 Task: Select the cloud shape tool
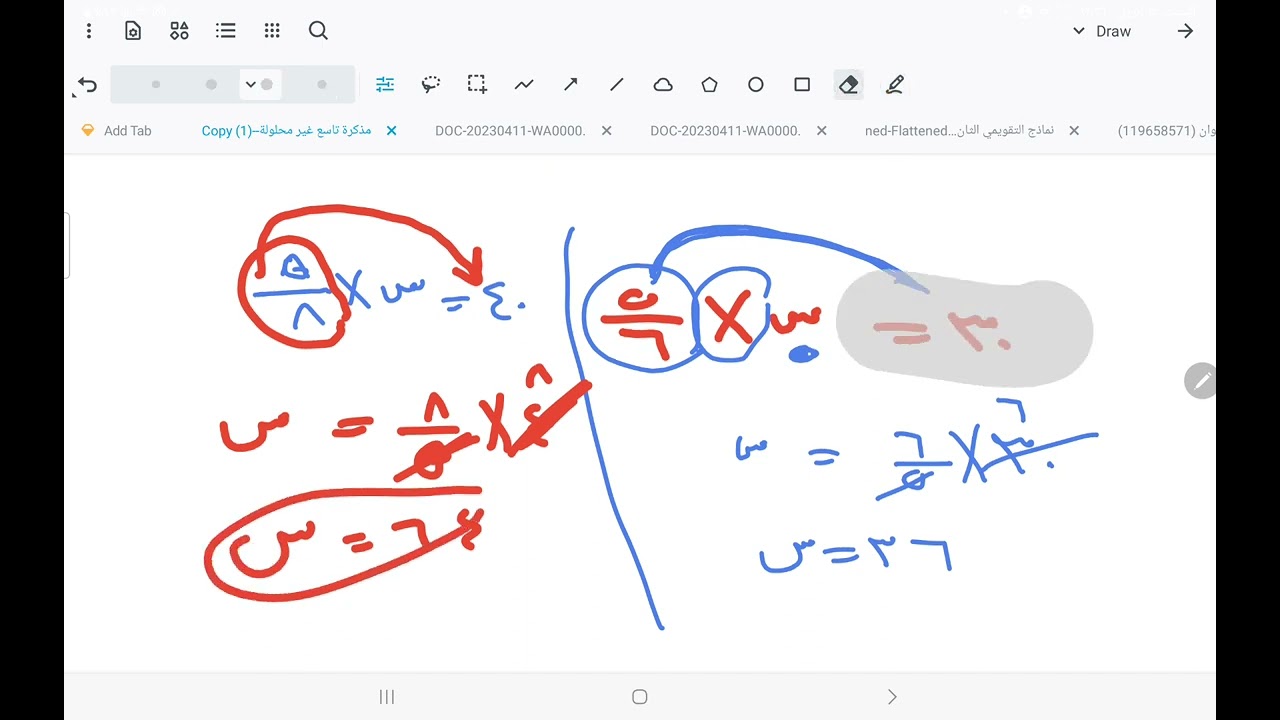click(663, 85)
